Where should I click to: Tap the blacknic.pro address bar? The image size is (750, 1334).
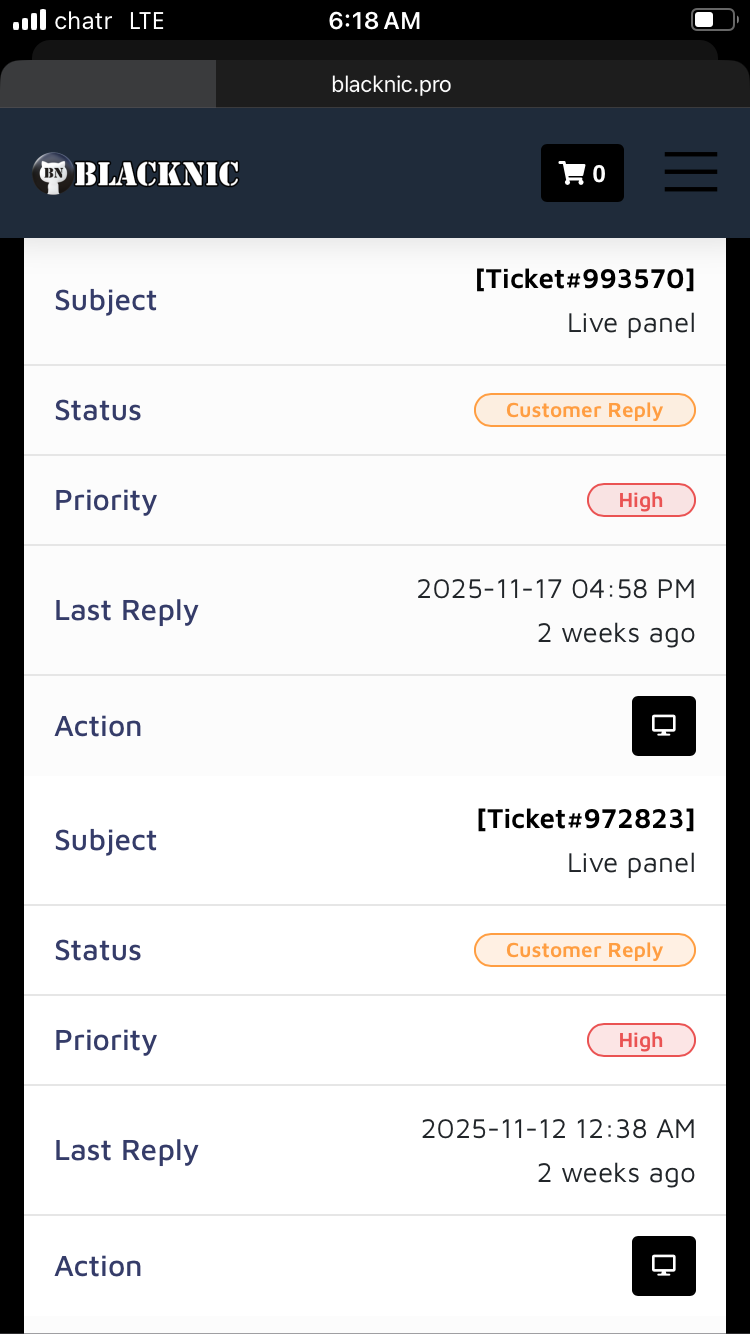[391, 85]
